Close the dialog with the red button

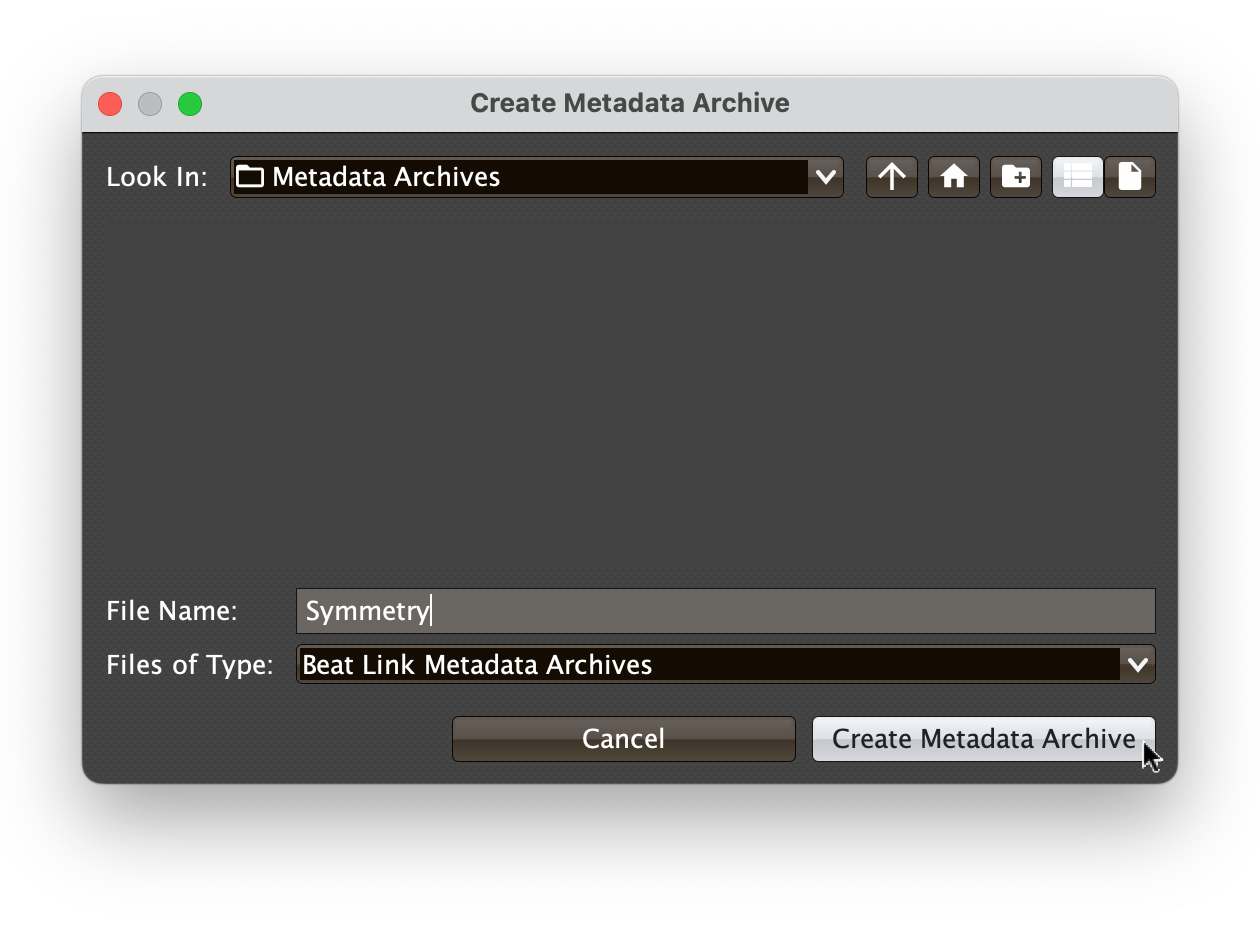110,104
